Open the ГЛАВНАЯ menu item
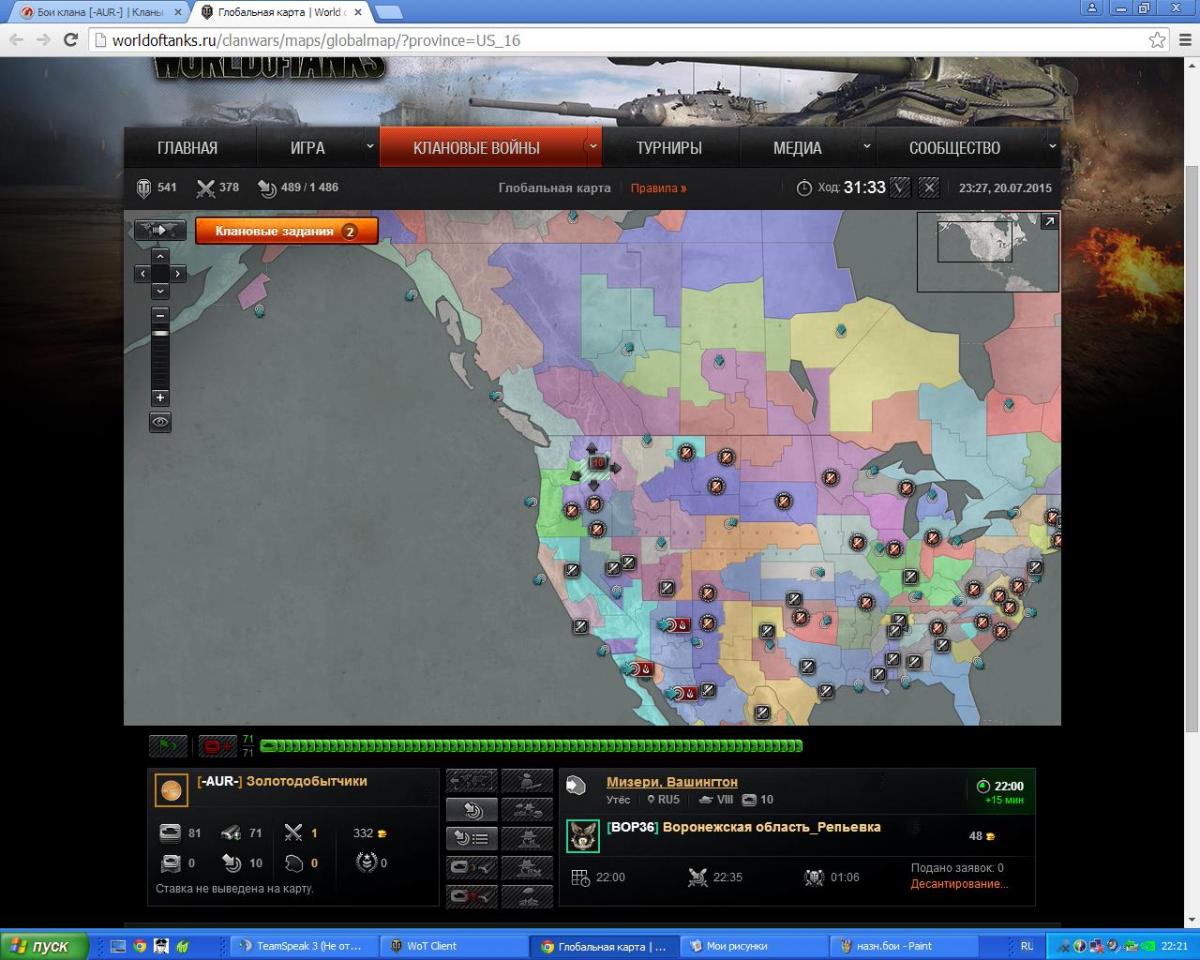Viewport: 1200px width, 960px height. click(187, 148)
